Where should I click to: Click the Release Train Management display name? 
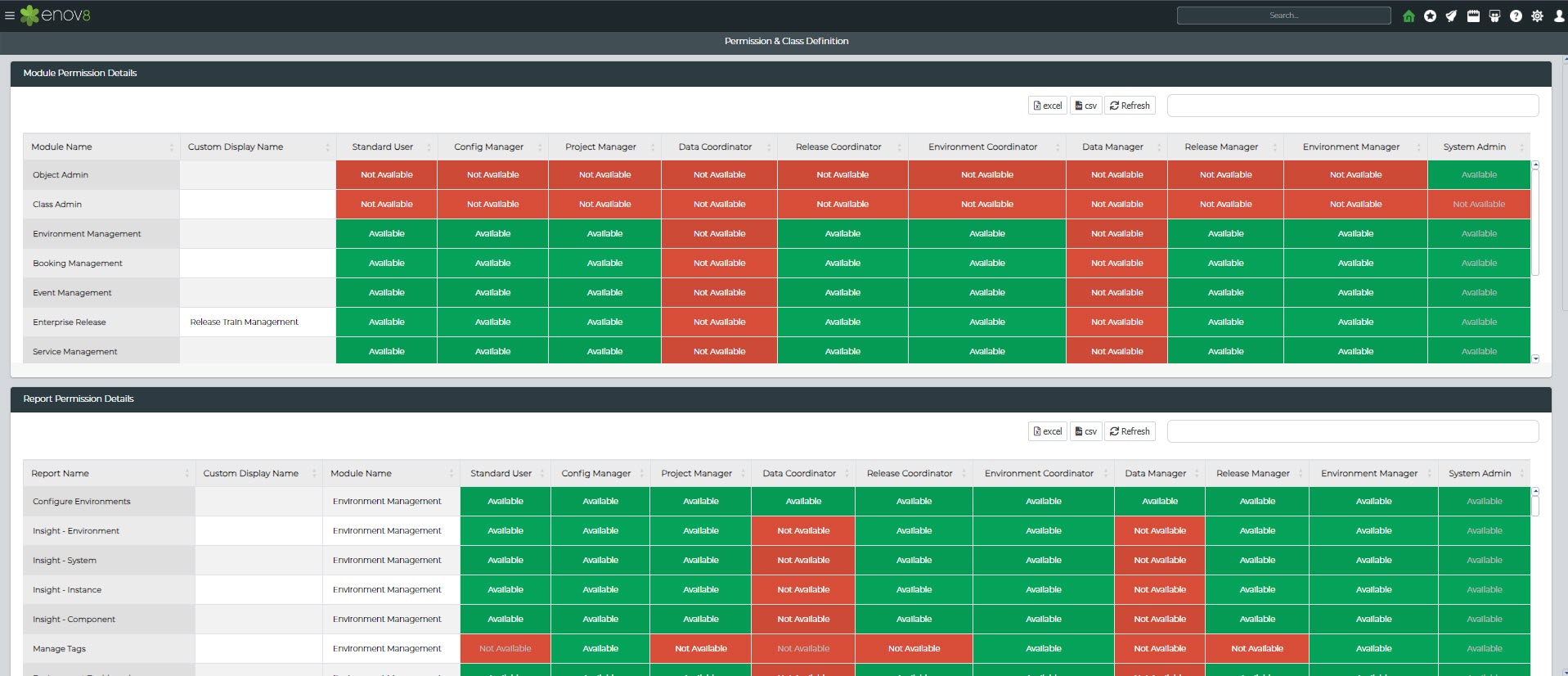pyautogui.click(x=244, y=322)
